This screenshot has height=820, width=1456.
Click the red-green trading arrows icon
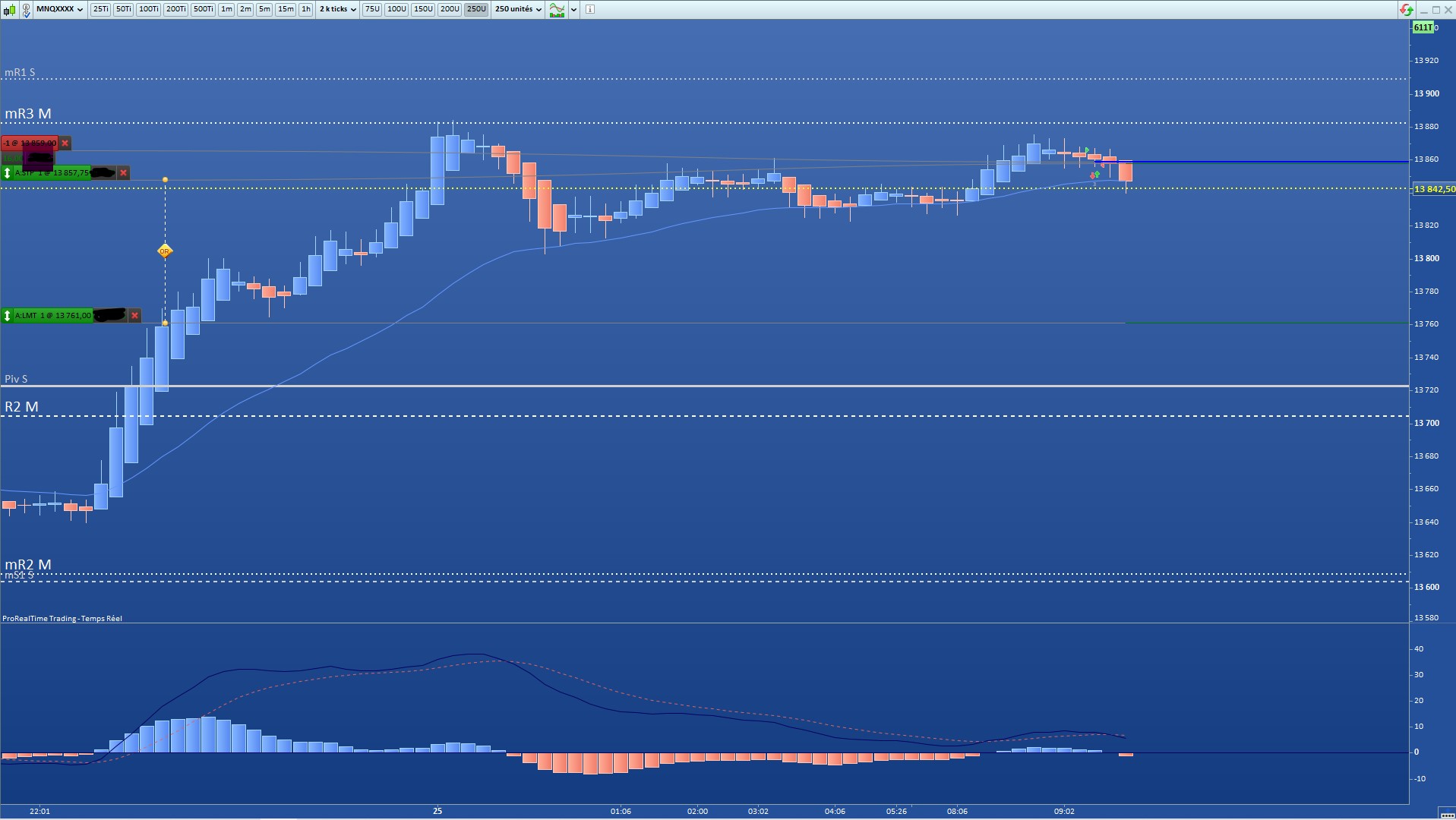point(1406,10)
